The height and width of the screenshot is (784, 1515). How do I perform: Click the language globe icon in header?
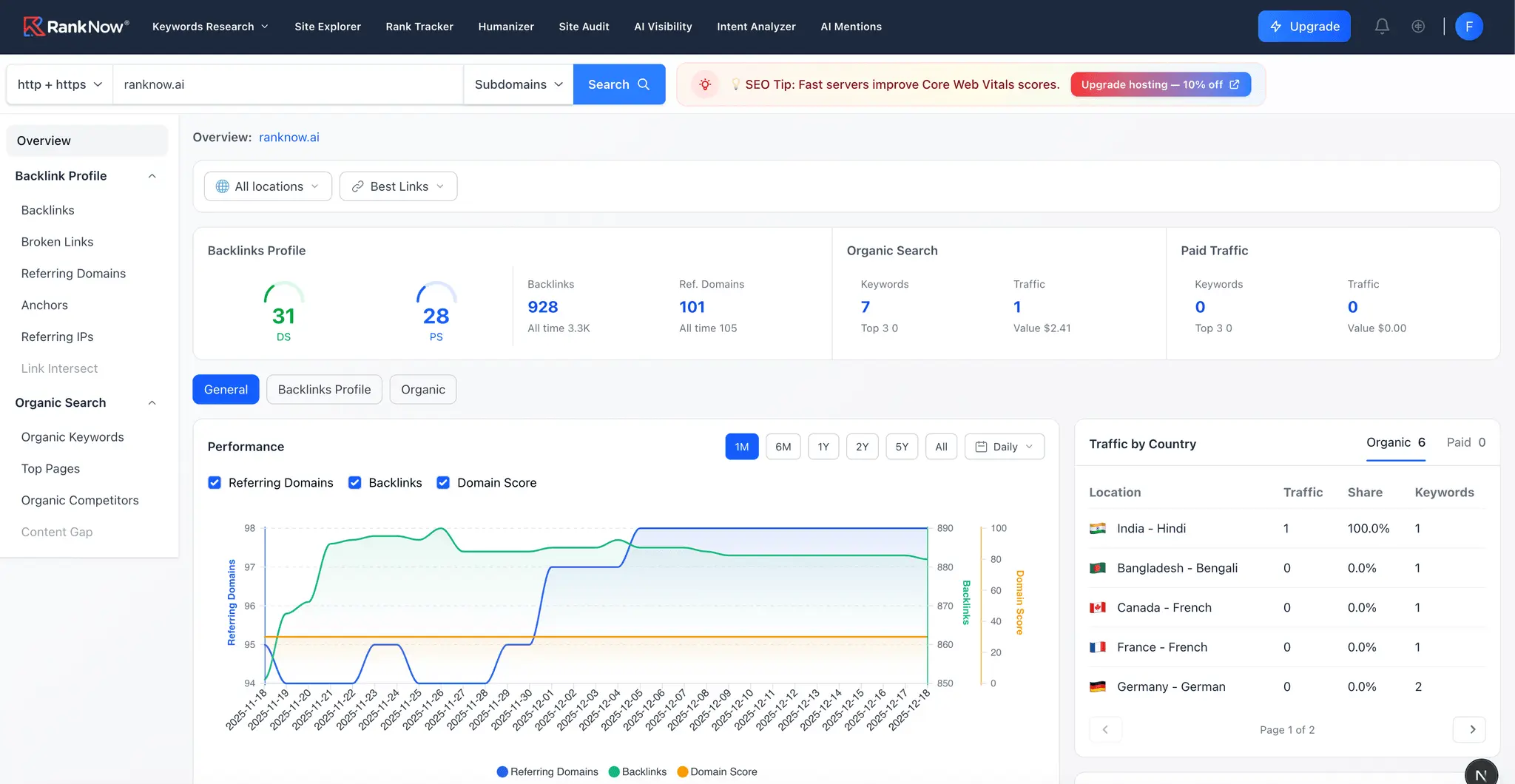tap(1418, 27)
